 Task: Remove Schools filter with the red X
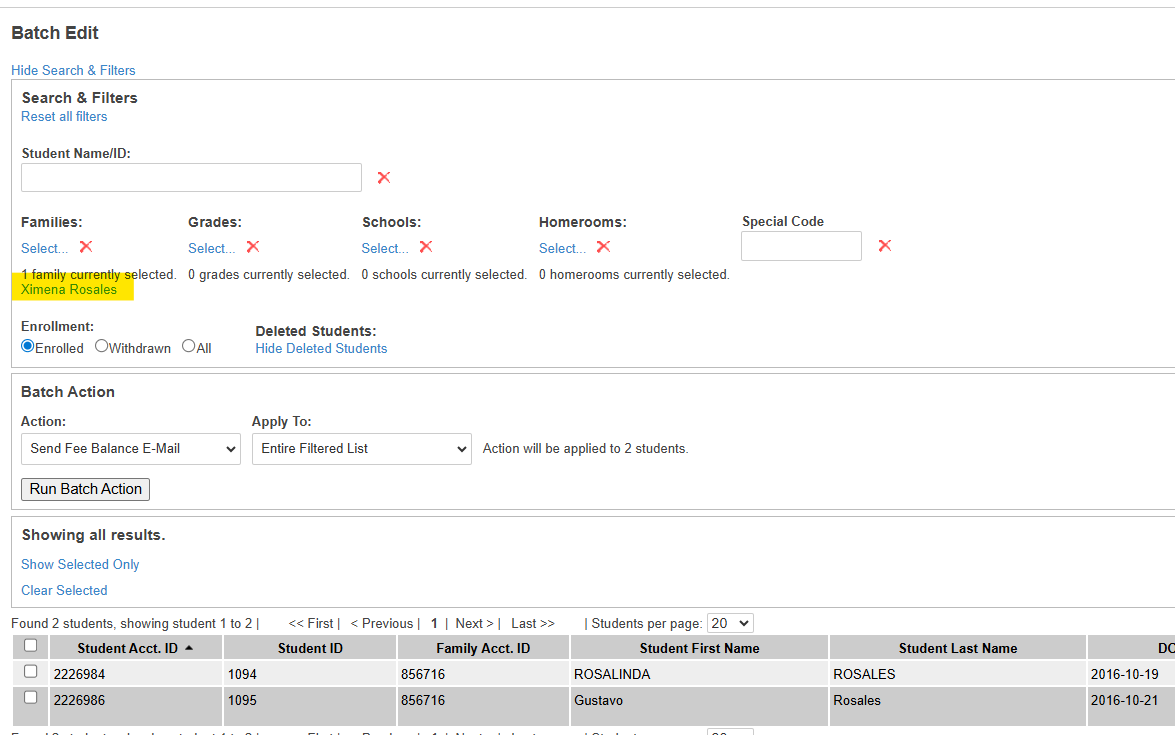[426, 247]
